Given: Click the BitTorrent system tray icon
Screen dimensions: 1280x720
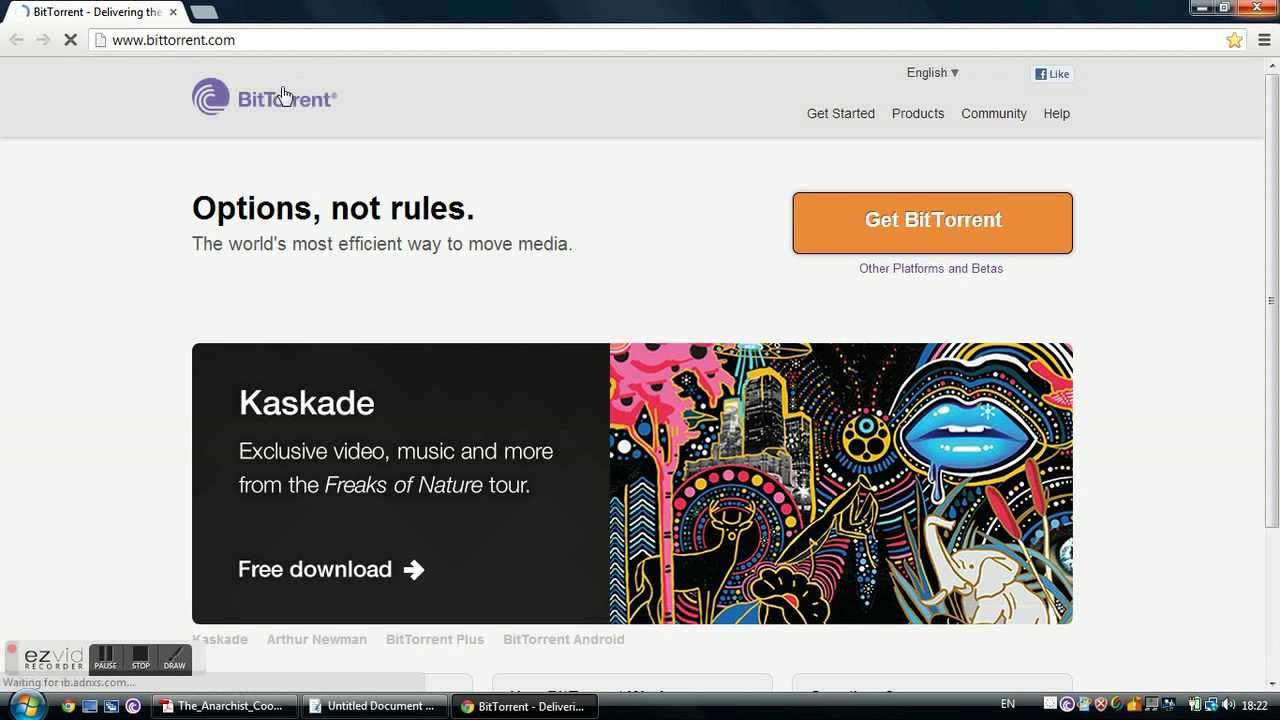Looking at the screenshot, I should pyautogui.click(x=1067, y=705).
